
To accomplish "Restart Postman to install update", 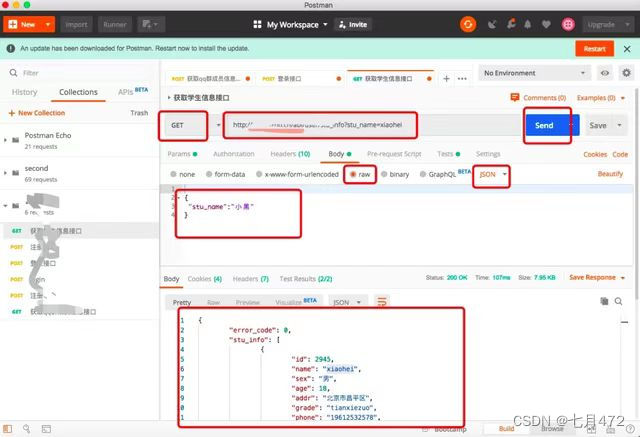I will (x=594, y=49).
